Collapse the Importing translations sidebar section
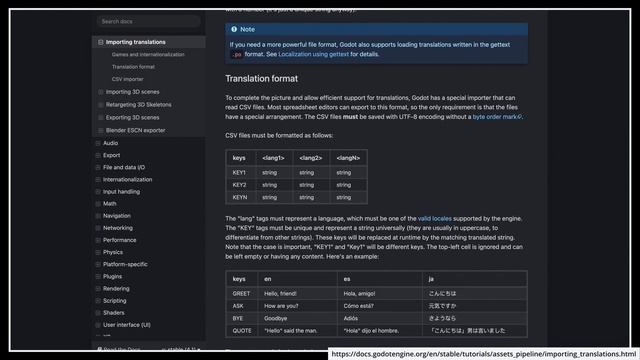 click(100, 42)
